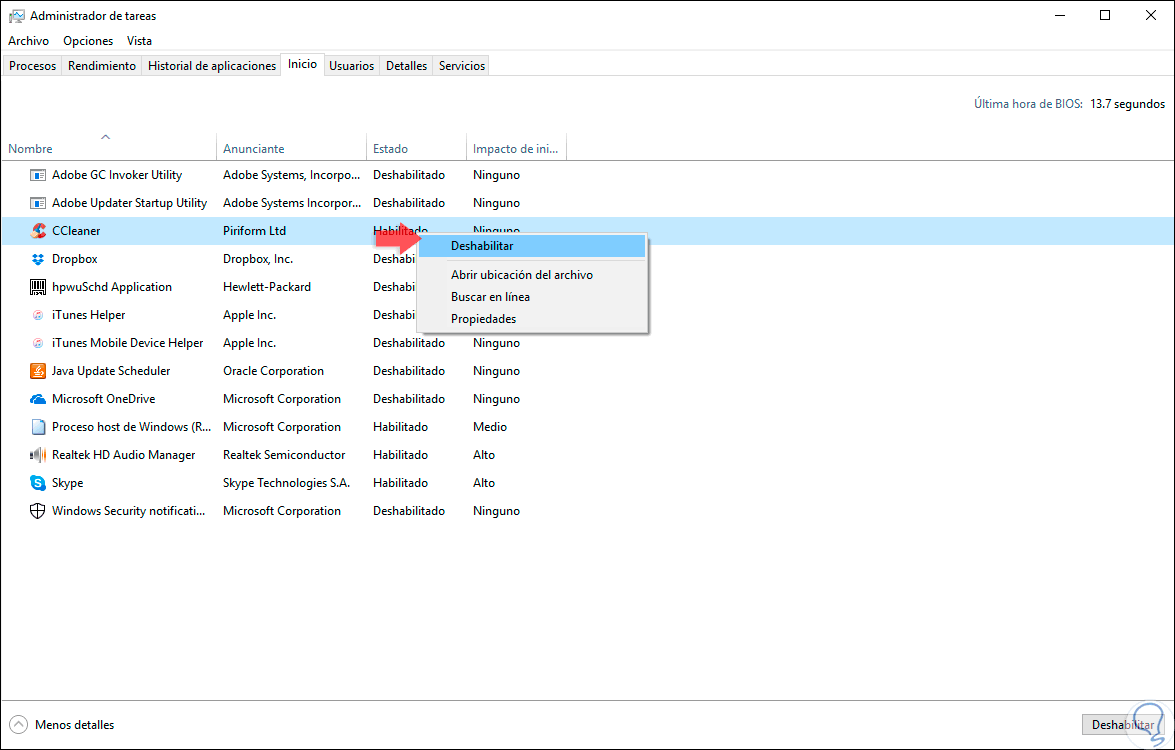Viewport: 1175px width, 750px height.
Task: Click the hpwuSchd Application icon
Action: pyautogui.click(x=37, y=287)
